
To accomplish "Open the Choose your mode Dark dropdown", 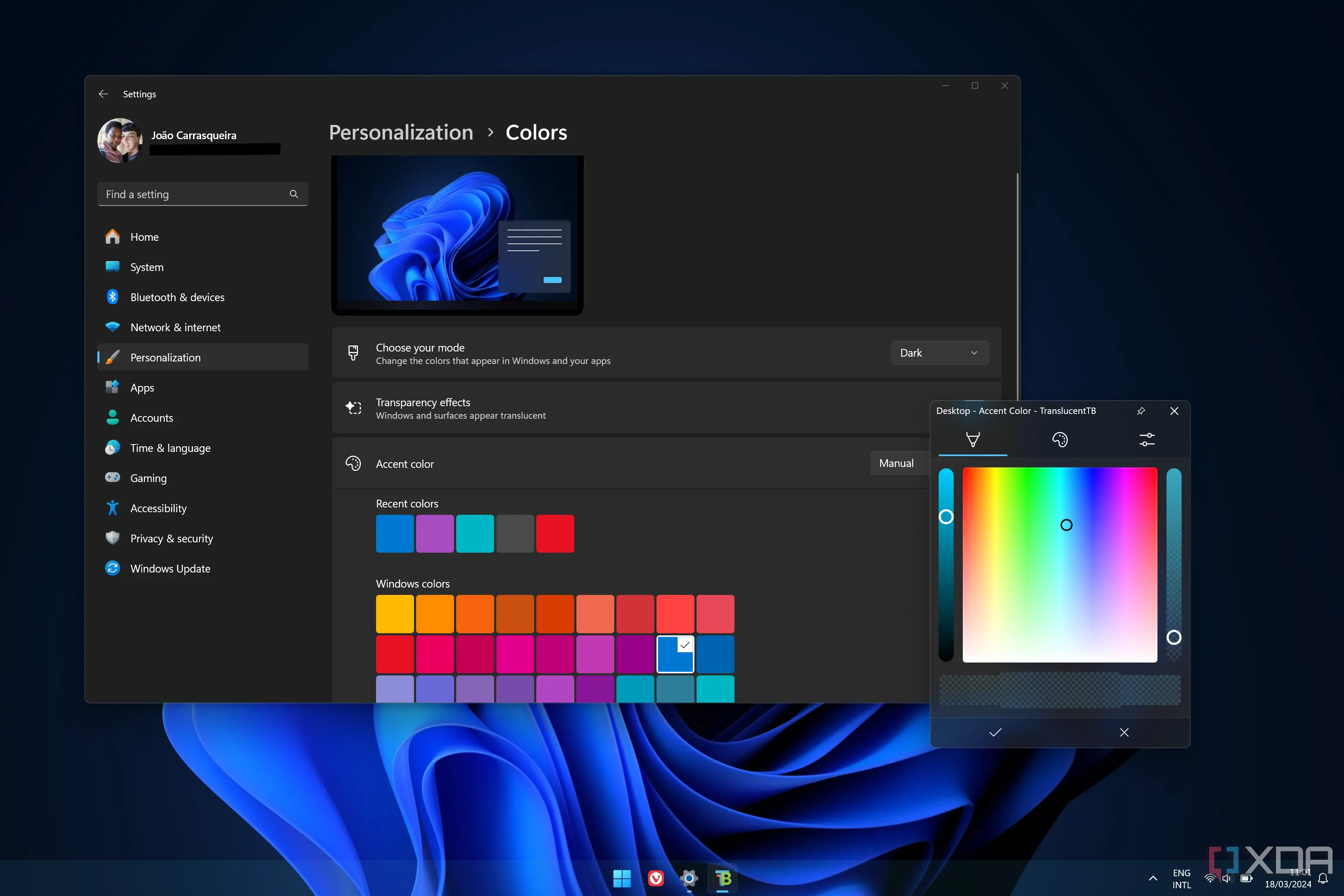I will pyautogui.click(x=940, y=353).
